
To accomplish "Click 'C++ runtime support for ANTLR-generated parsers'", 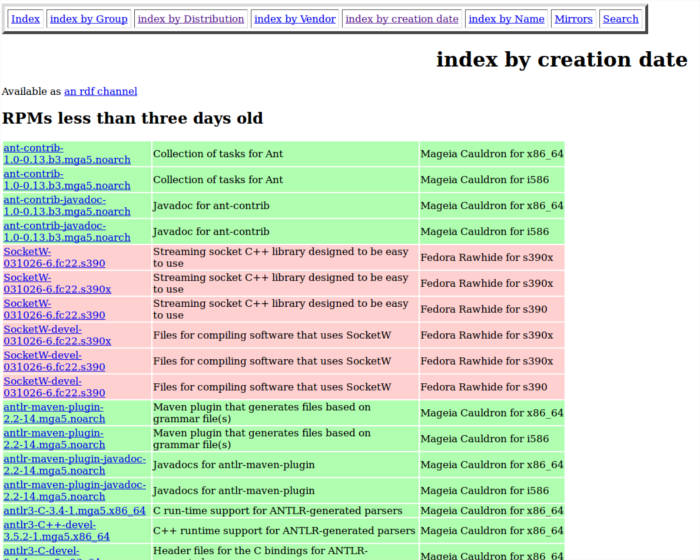I will coord(284,531).
